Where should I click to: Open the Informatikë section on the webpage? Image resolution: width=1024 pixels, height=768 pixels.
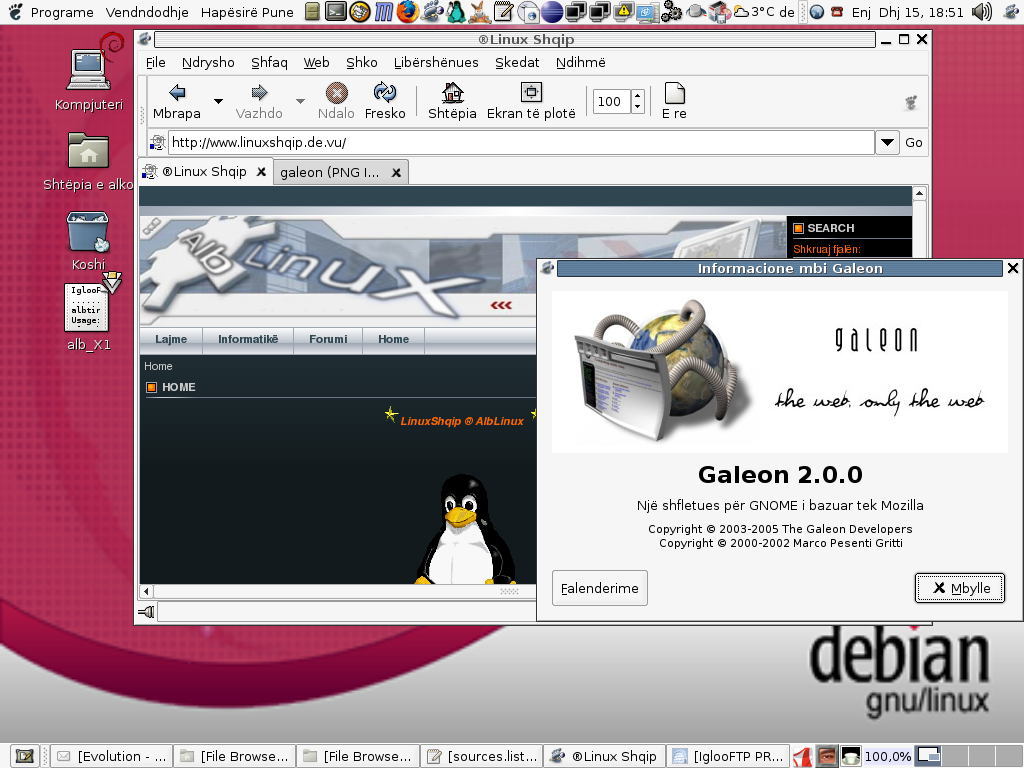pos(248,339)
